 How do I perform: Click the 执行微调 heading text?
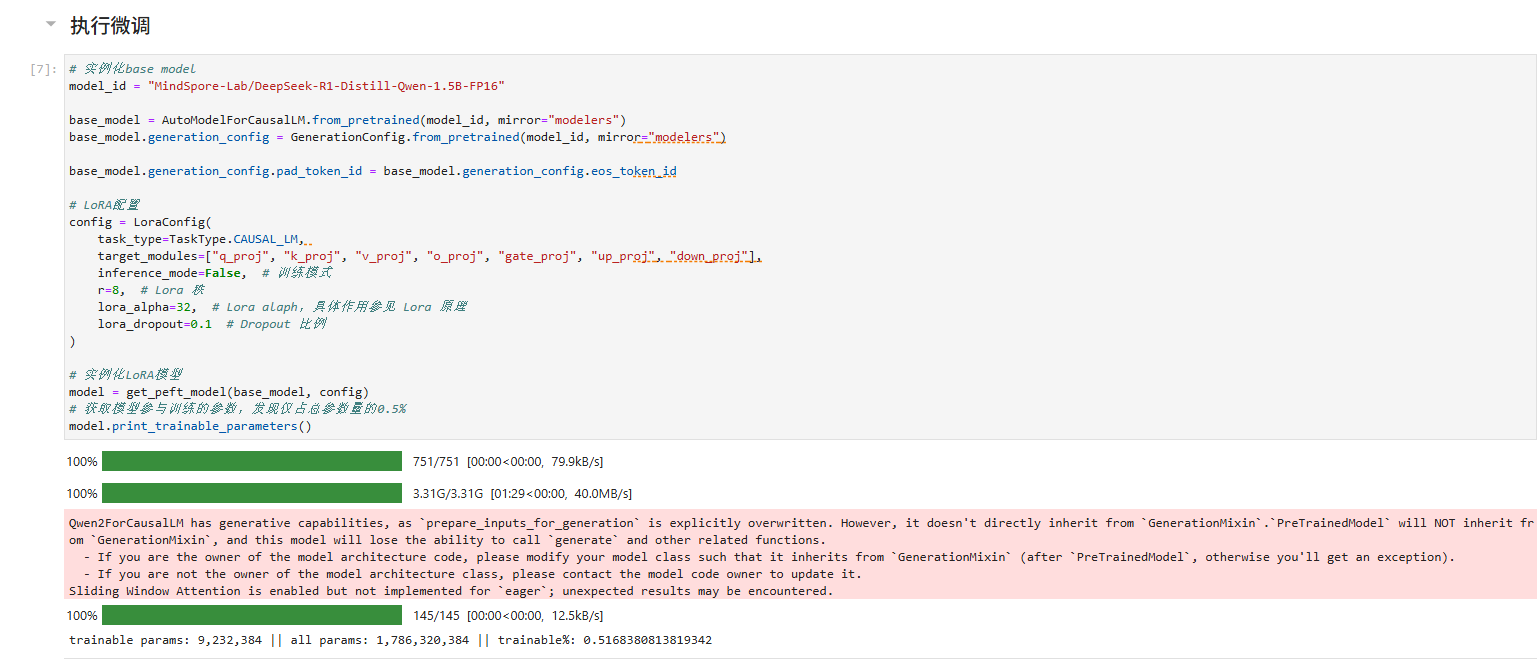pos(110,26)
